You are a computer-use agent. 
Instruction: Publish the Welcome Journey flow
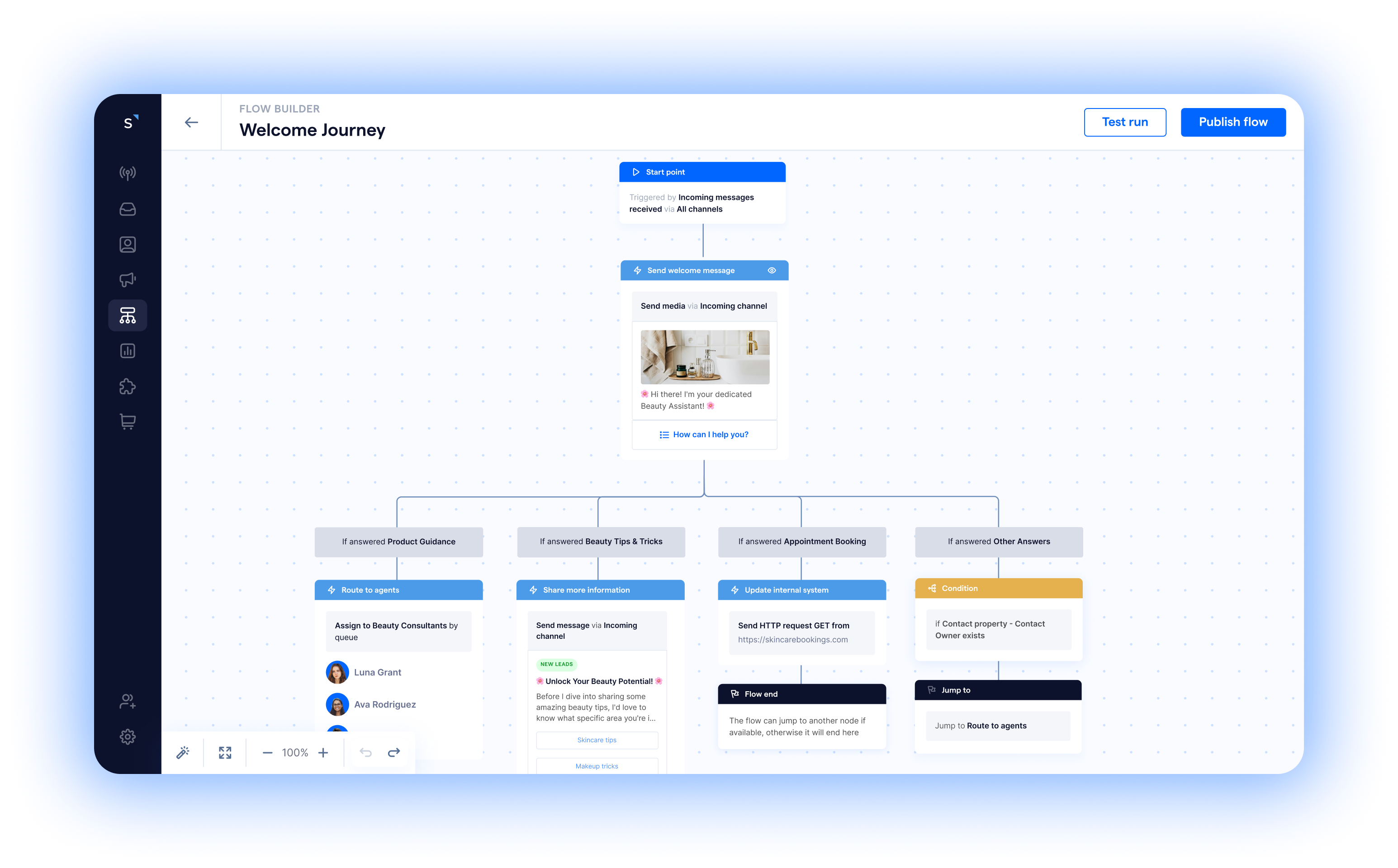(x=1232, y=122)
